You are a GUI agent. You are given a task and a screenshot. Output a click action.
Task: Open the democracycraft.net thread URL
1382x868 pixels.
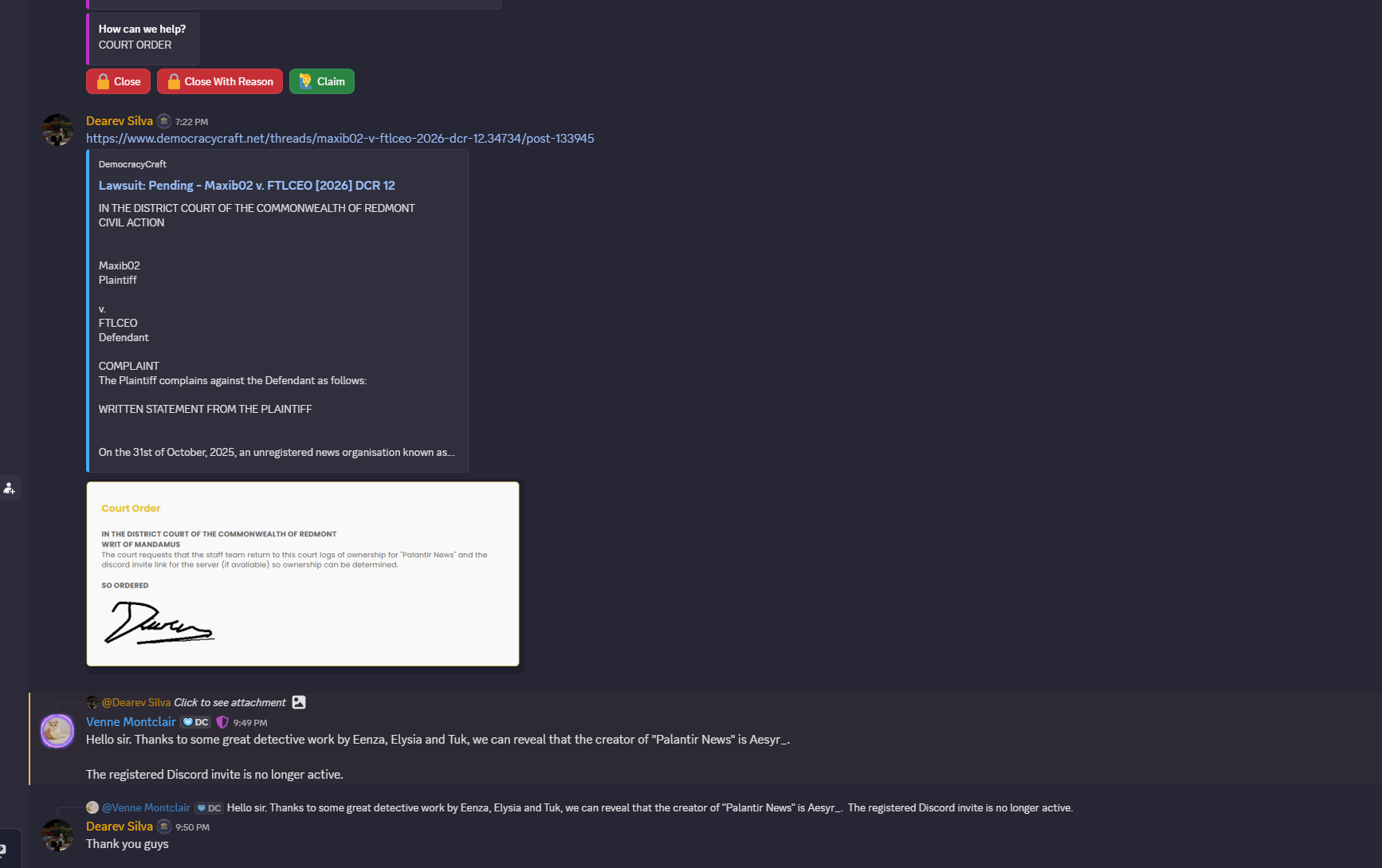(x=340, y=139)
